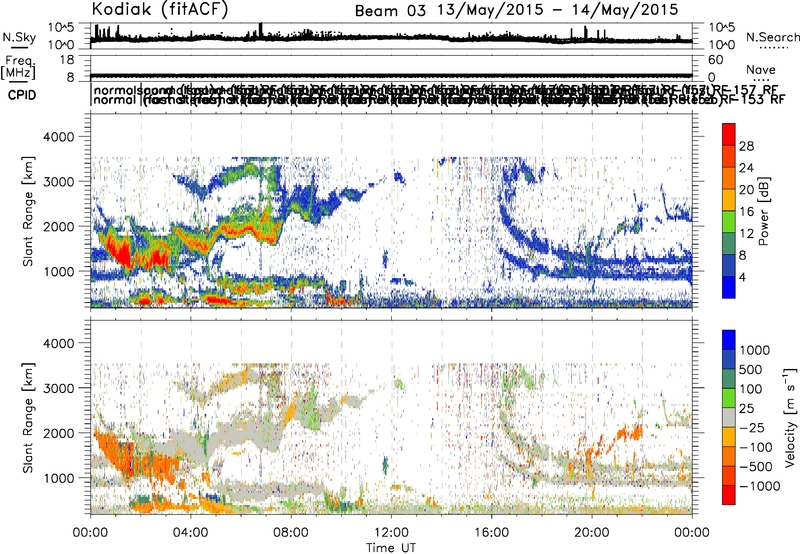Pick the light green 25–100 velocity swatch
The height and width of the screenshot is (554, 800).
click(729, 398)
